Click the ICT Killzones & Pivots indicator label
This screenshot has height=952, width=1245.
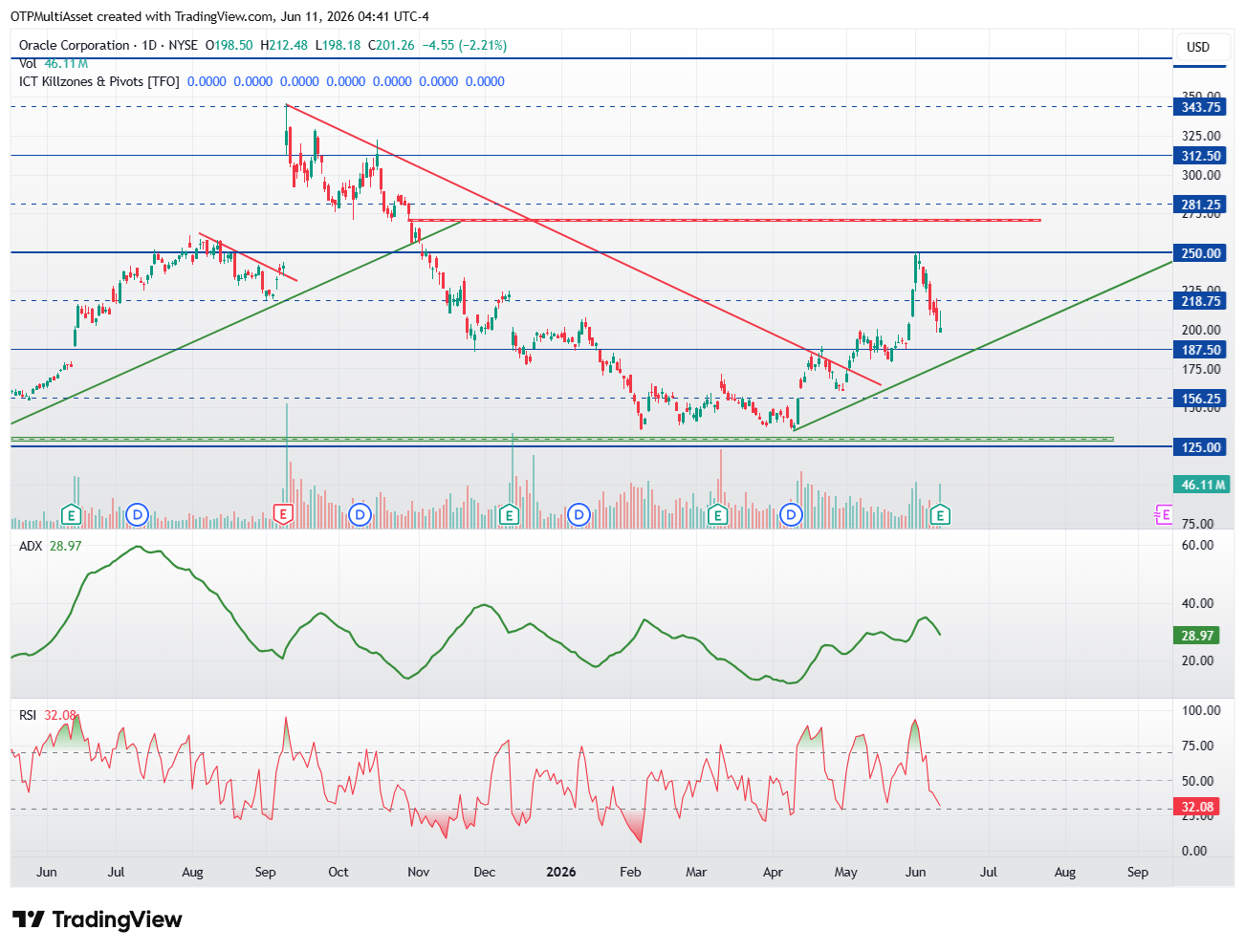[x=99, y=81]
